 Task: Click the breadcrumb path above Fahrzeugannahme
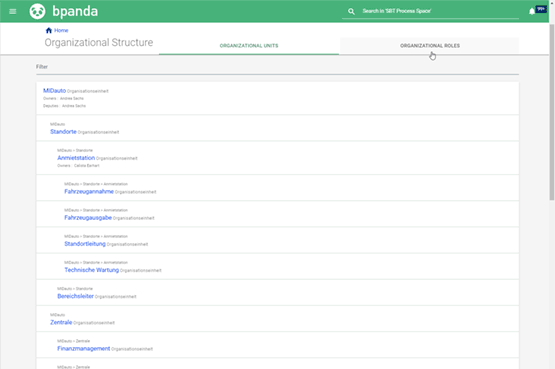(x=96, y=184)
